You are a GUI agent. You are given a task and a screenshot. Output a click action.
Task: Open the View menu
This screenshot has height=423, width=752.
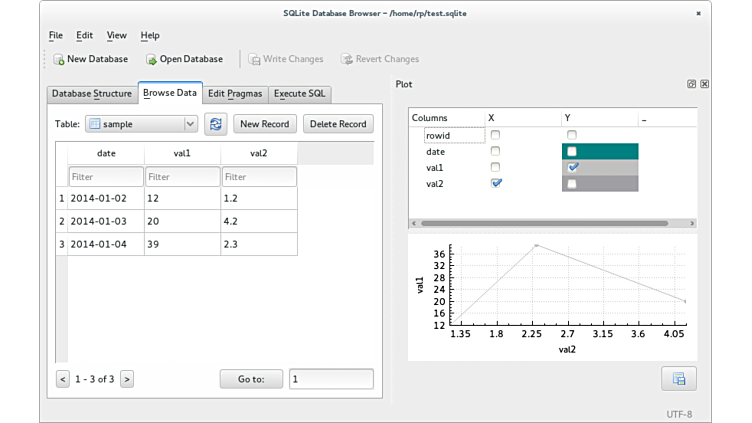pyautogui.click(x=116, y=35)
